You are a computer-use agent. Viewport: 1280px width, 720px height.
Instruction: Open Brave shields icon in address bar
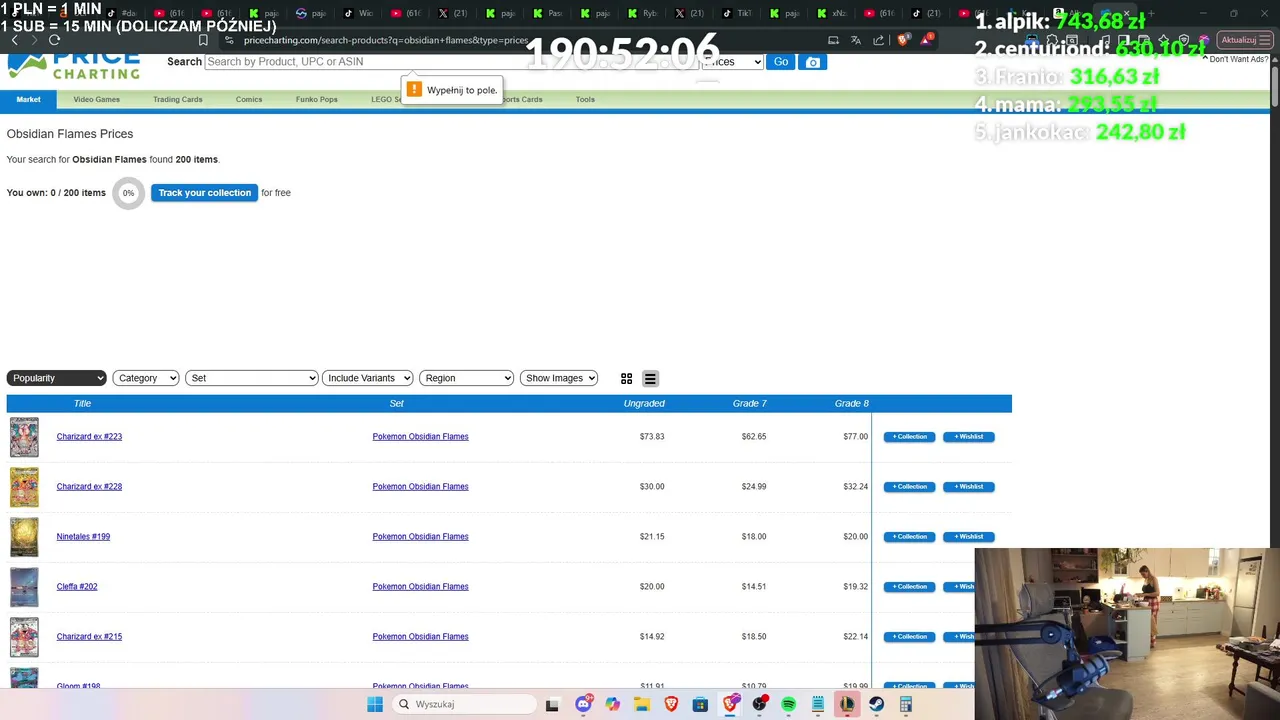pyautogui.click(x=903, y=40)
